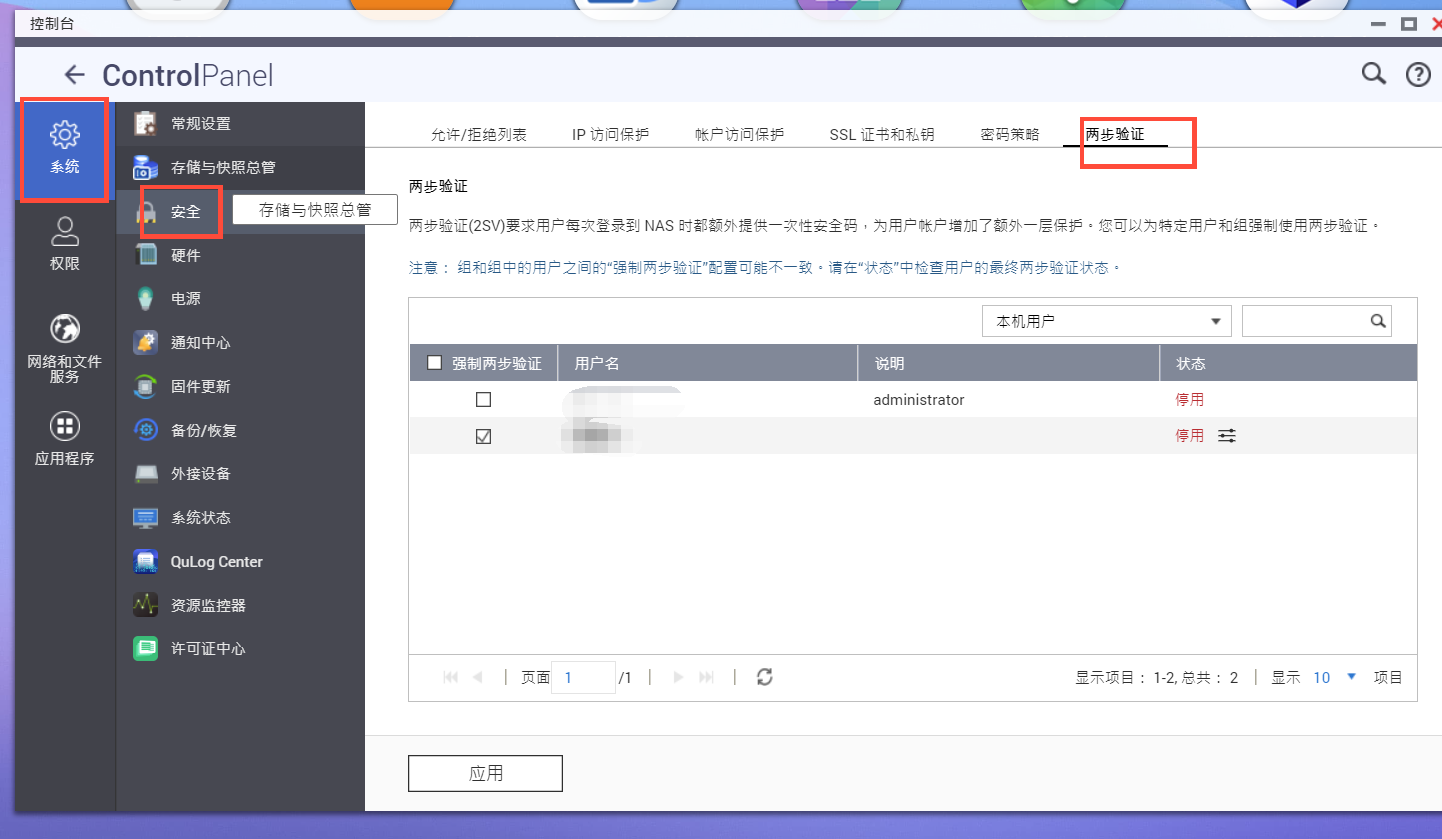Click the 许可证中心 icon

pyautogui.click(x=146, y=648)
